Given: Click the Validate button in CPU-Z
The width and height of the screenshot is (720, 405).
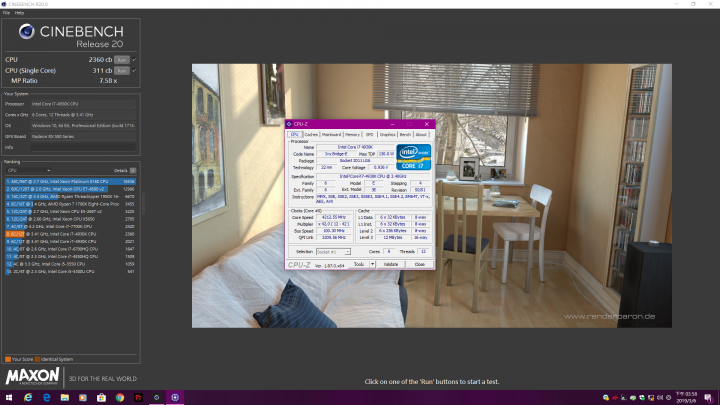Looking at the screenshot, I should 391,264.
